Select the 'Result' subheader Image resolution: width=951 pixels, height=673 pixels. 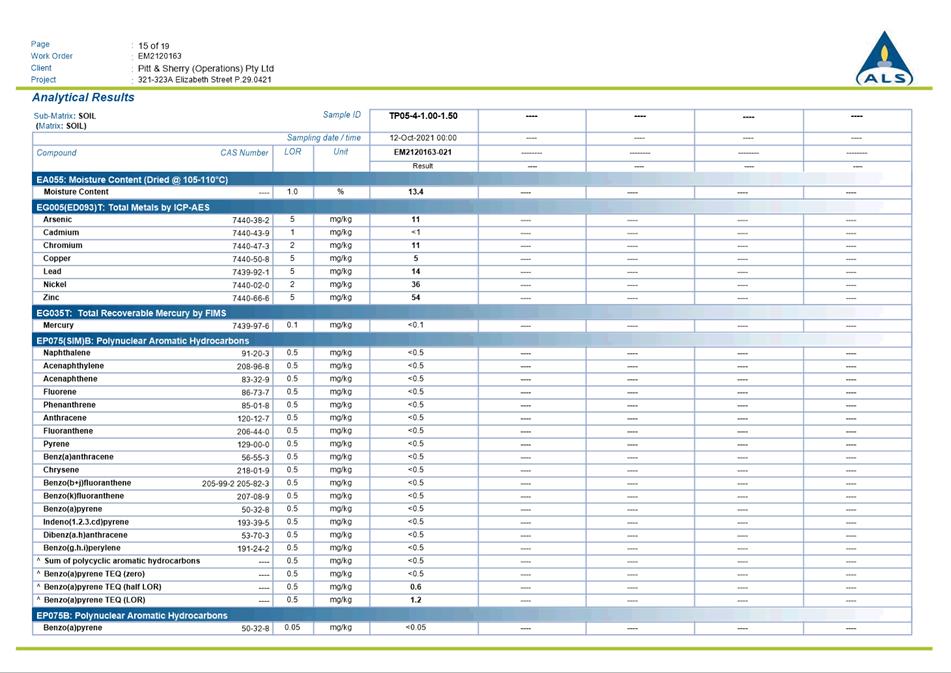point(423,166)
